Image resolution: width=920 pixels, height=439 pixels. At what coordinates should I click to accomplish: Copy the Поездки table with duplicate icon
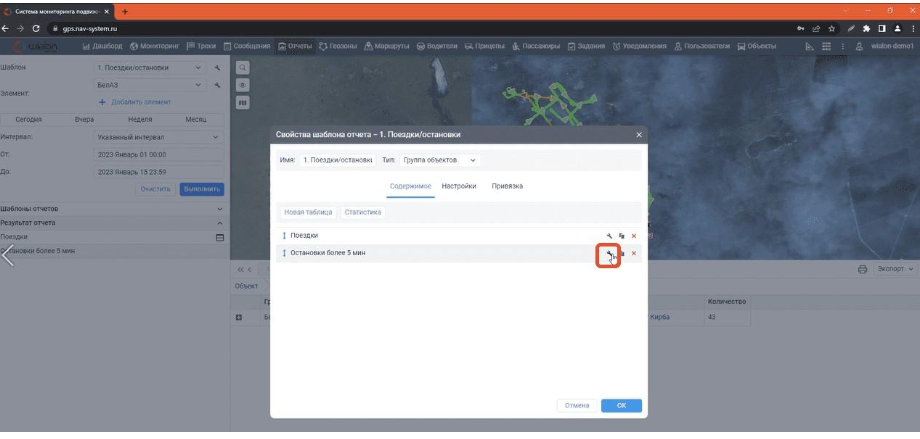point(621,236)
